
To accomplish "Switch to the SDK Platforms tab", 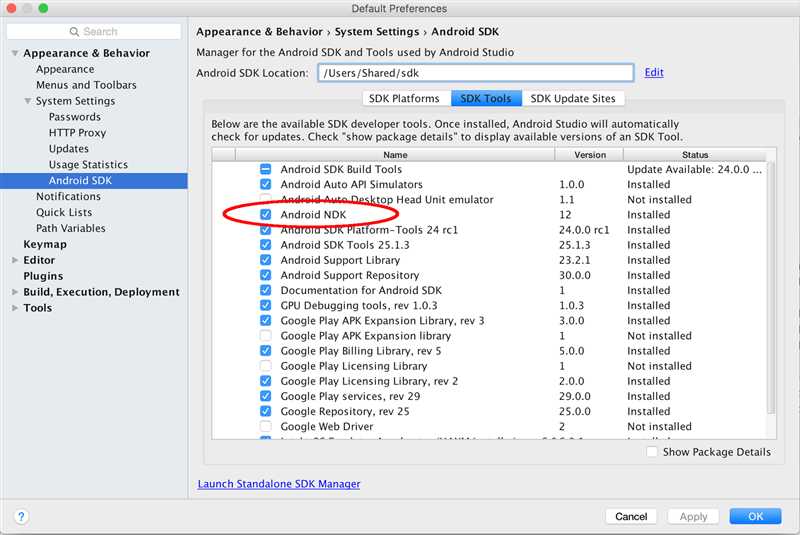I will click(406, 98).
